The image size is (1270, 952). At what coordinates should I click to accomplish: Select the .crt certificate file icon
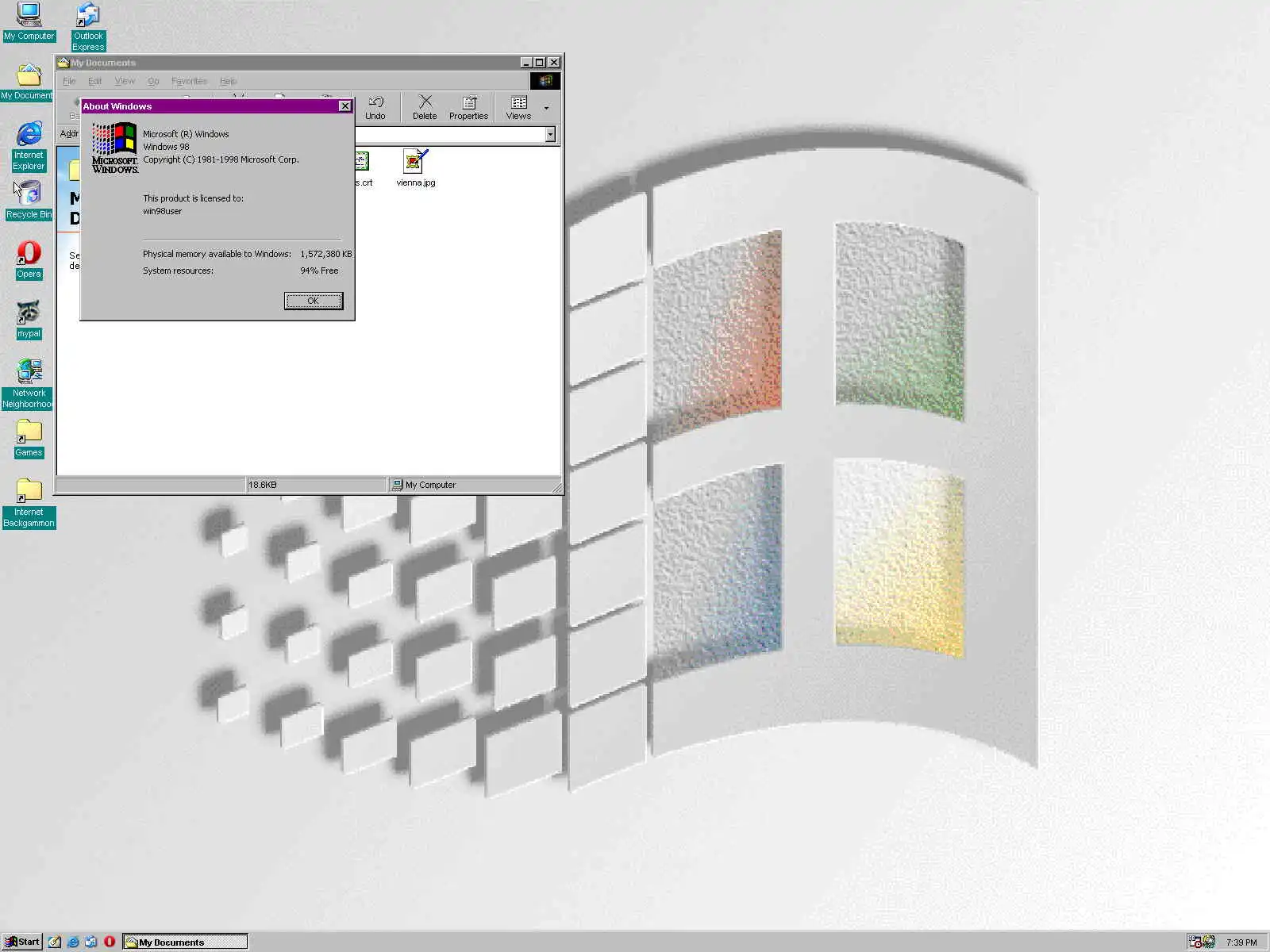pos(363,167)
